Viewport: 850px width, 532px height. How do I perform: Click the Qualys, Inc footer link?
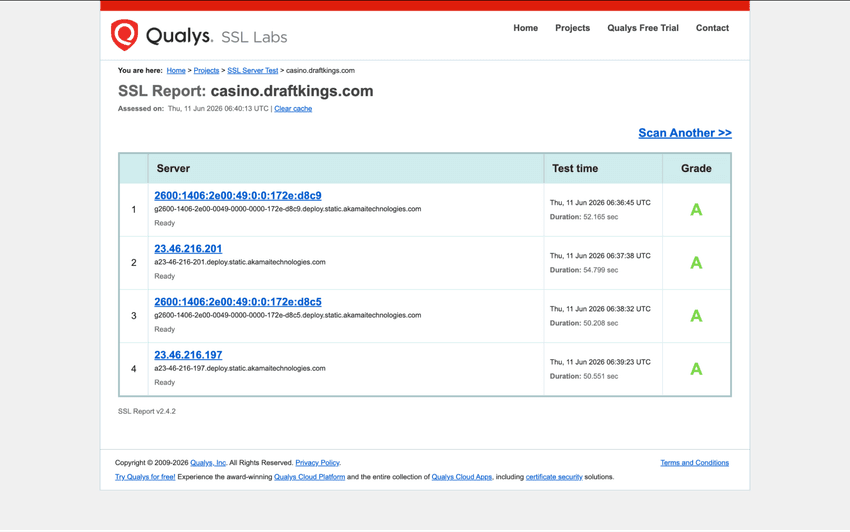pyautogui.click(x=208, y=463)
